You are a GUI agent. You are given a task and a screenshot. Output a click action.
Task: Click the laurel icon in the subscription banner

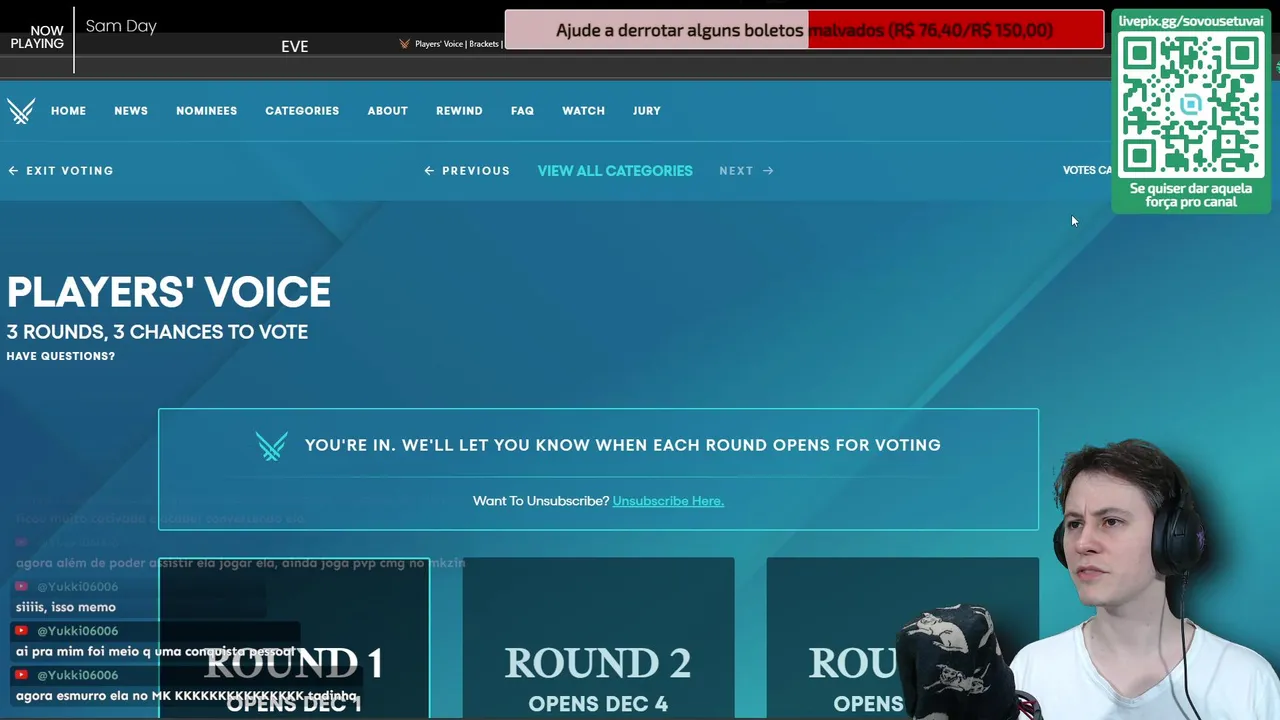point(271,445)
